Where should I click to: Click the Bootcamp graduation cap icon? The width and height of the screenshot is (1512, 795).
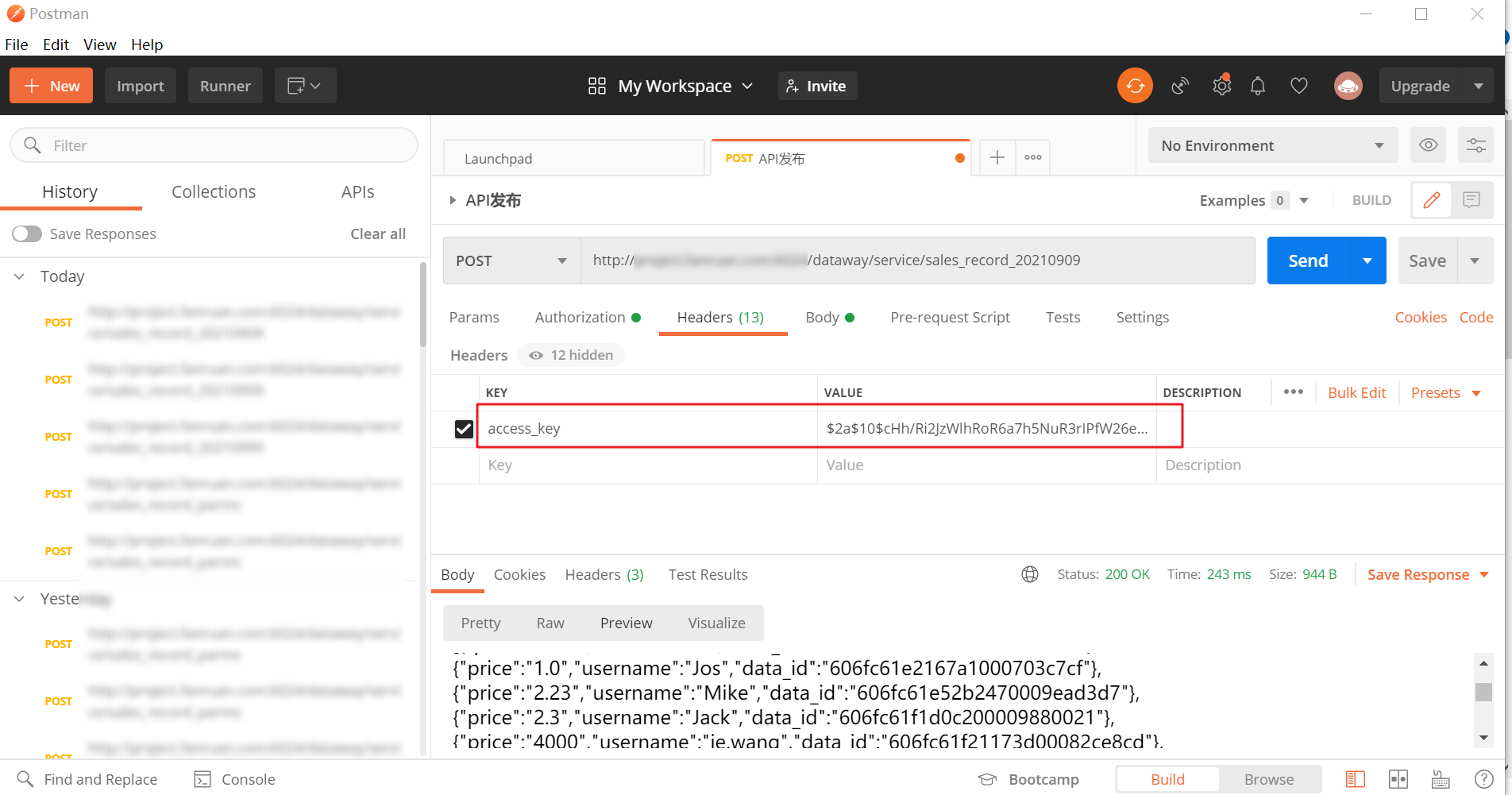987,779
